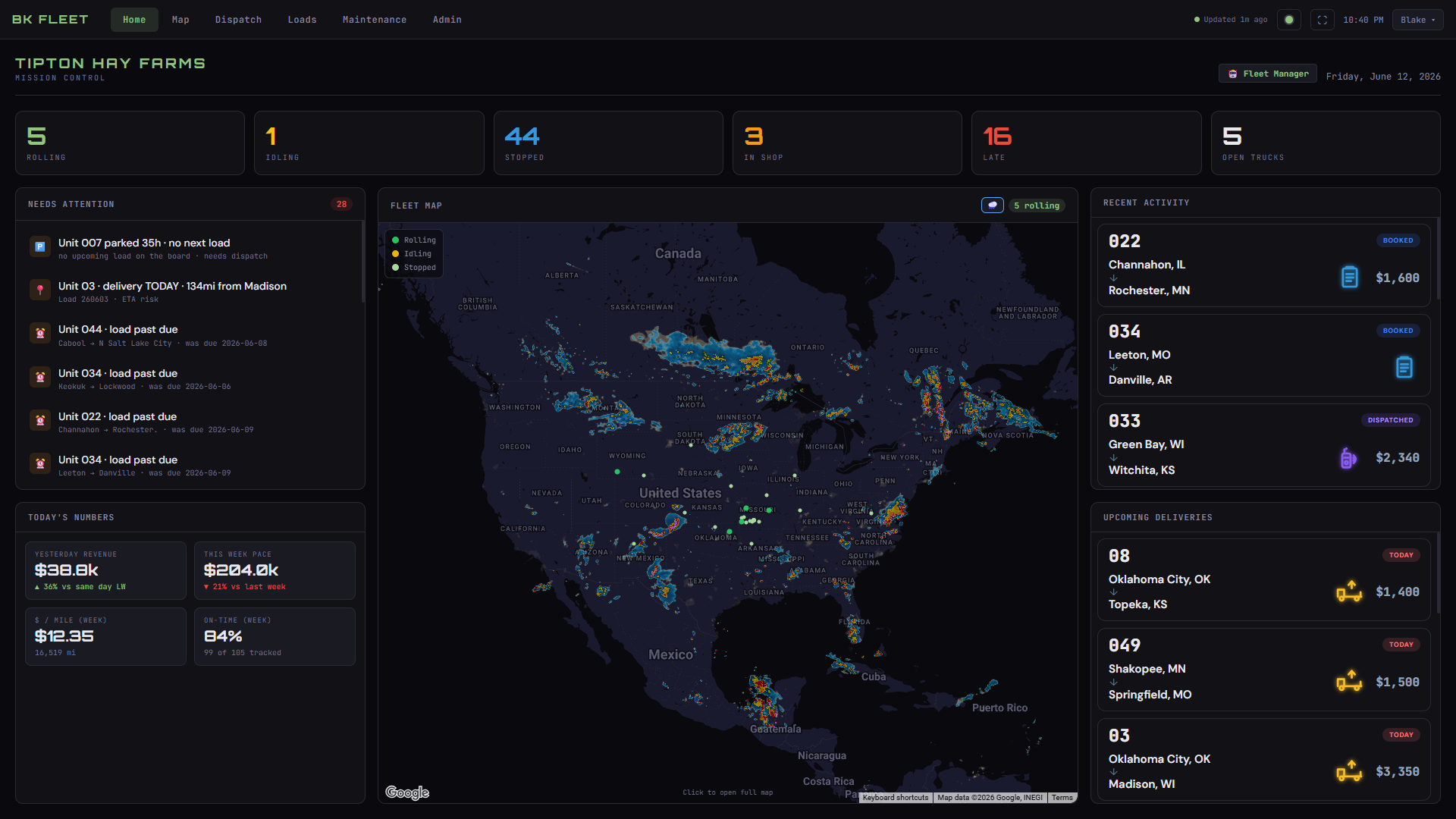This screenshot has height=819, width=1456.
Task: Open the Stopped stat card
Action: click(608, 143)
